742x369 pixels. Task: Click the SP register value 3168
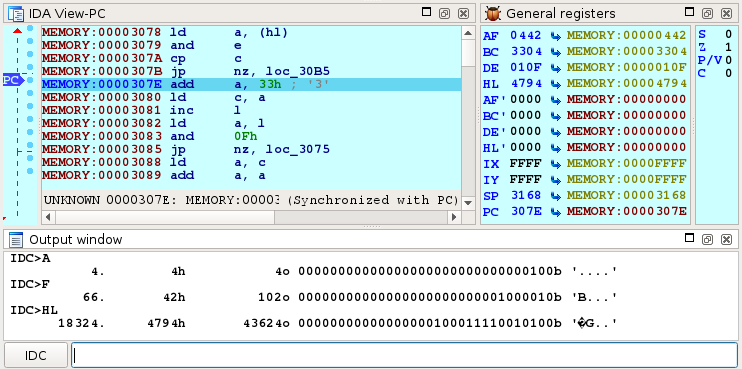pyautogui.click(x=525, y=196)
